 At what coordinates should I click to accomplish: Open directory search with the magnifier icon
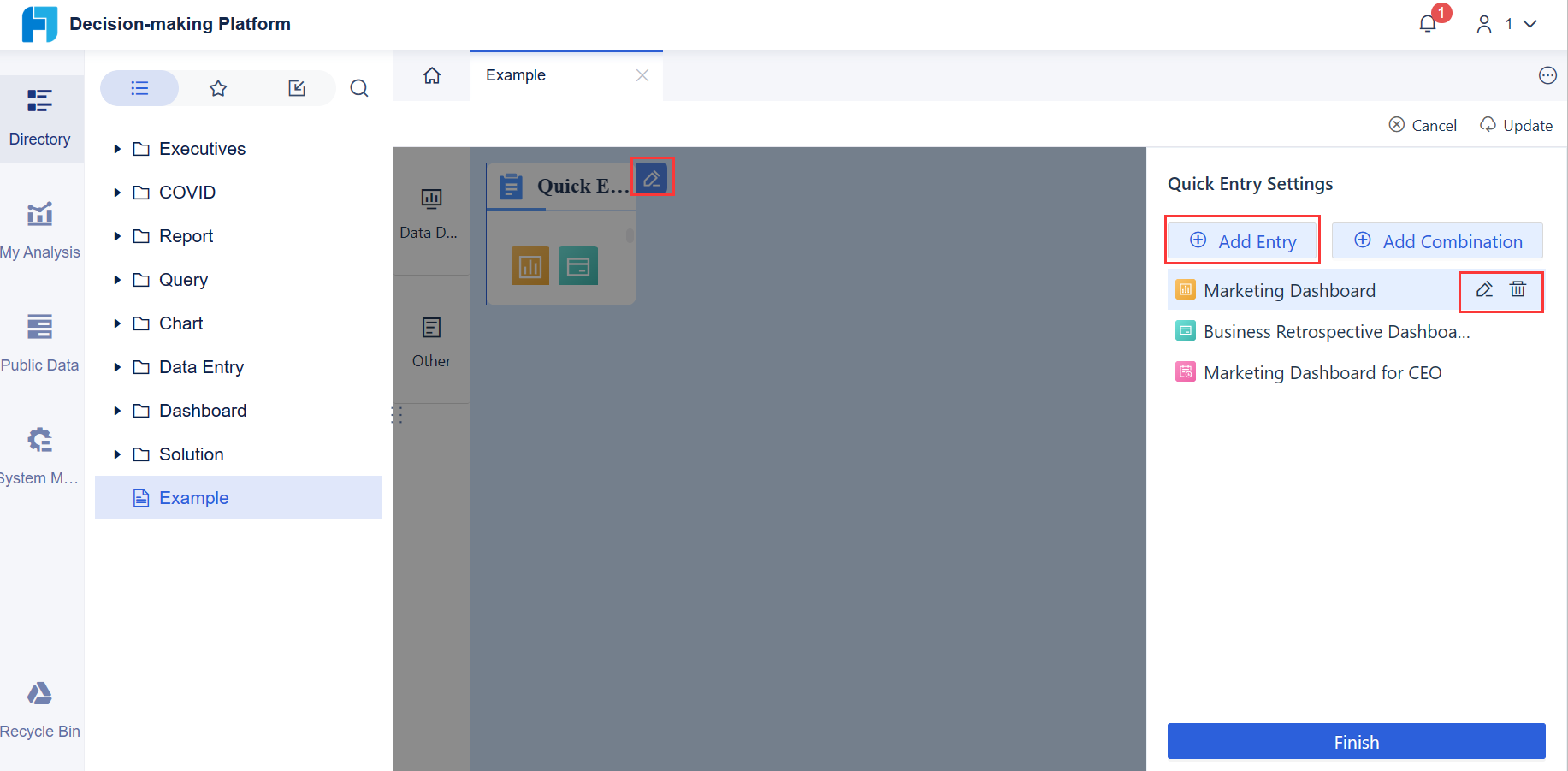click(x=359, y=88)
